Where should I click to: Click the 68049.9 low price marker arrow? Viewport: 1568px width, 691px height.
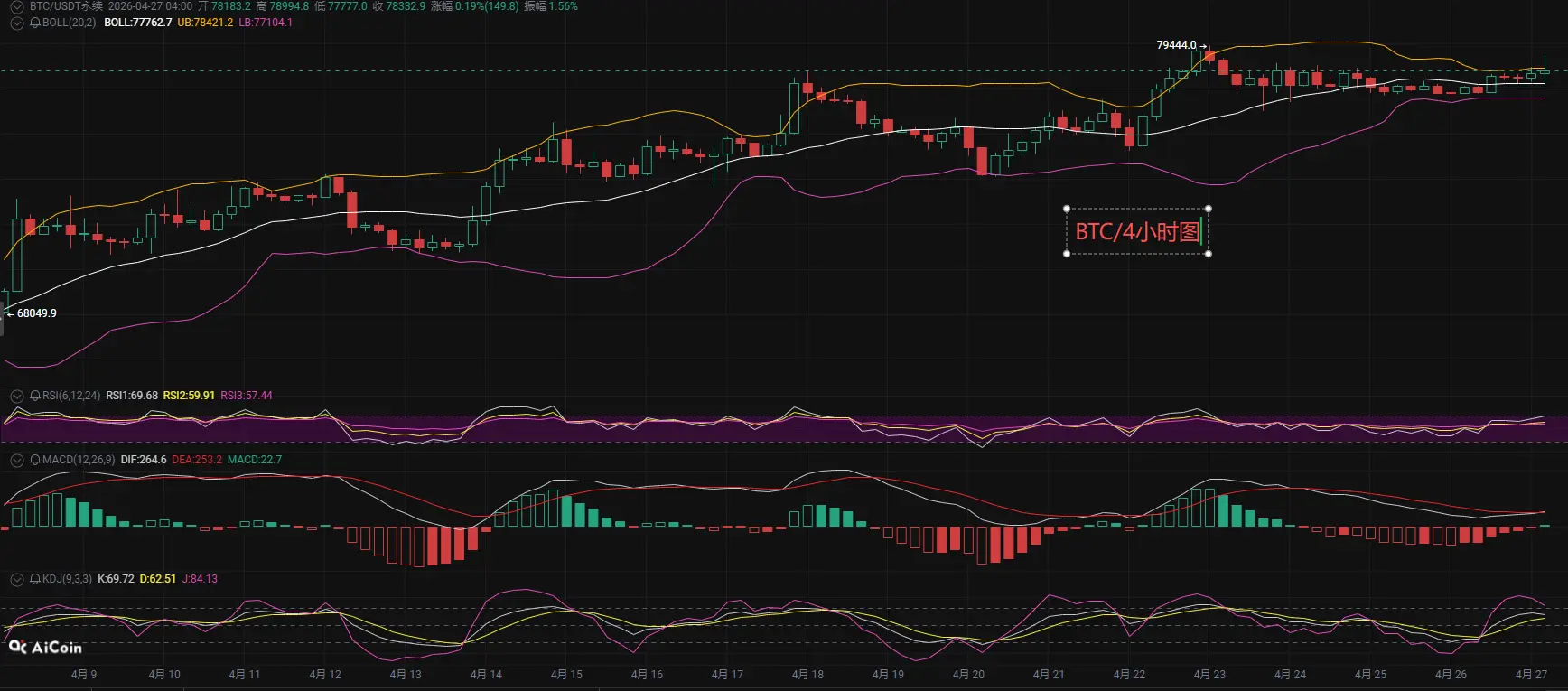[x=10, y=313]
